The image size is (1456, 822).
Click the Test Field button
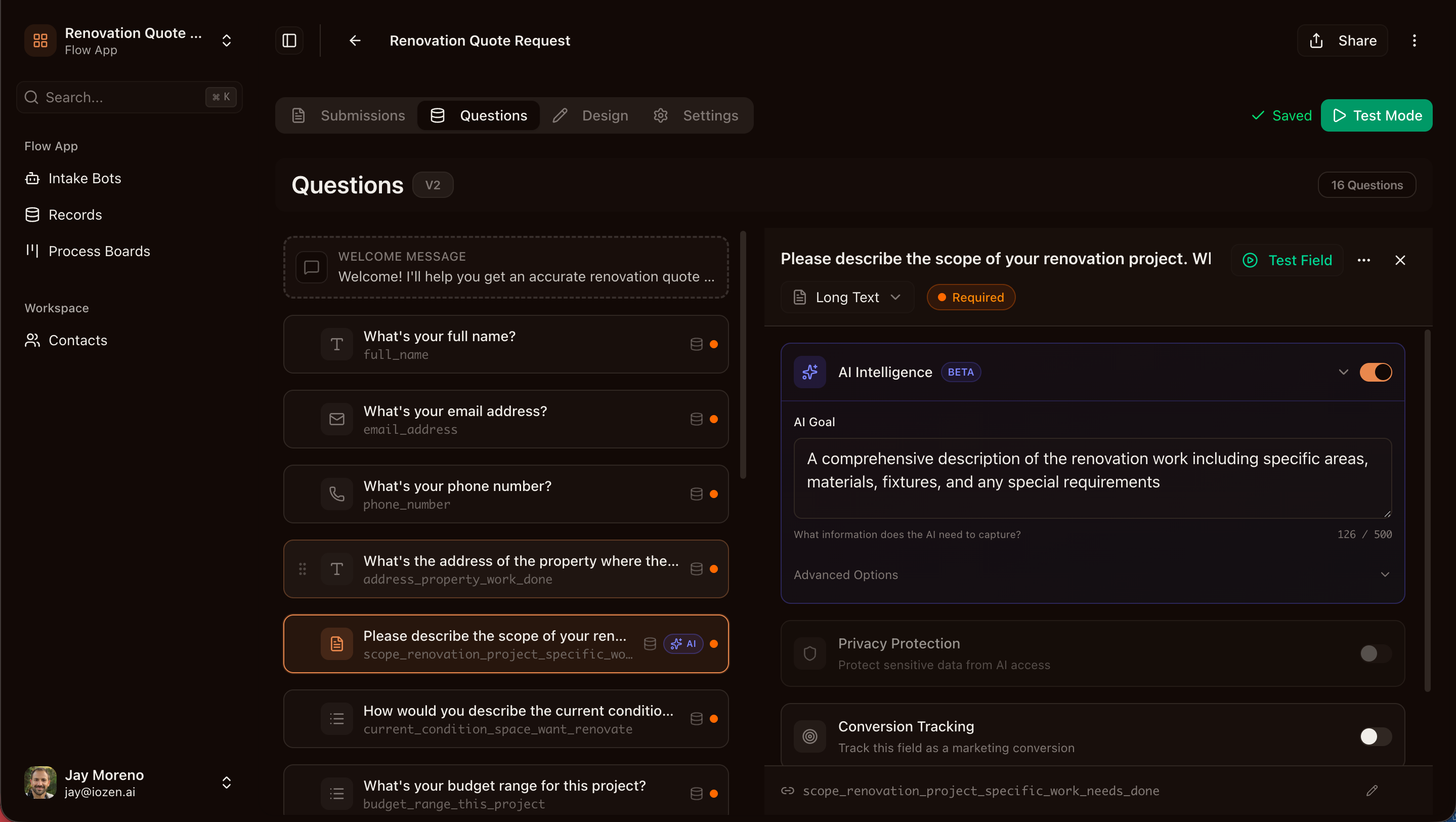[1288, 260]
